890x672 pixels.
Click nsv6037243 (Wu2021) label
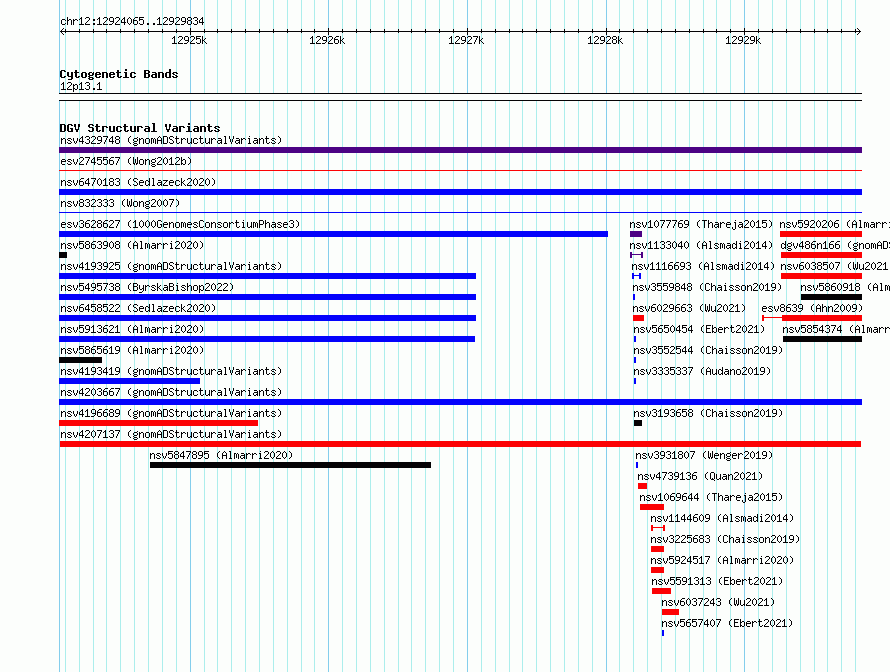pos(718,602)
